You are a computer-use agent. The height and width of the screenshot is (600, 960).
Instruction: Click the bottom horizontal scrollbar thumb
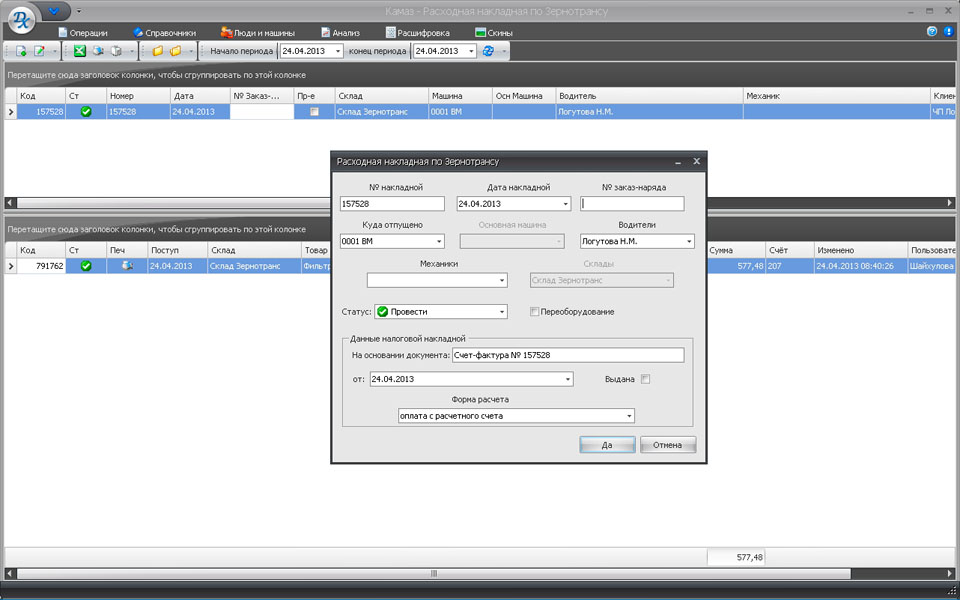434,574
